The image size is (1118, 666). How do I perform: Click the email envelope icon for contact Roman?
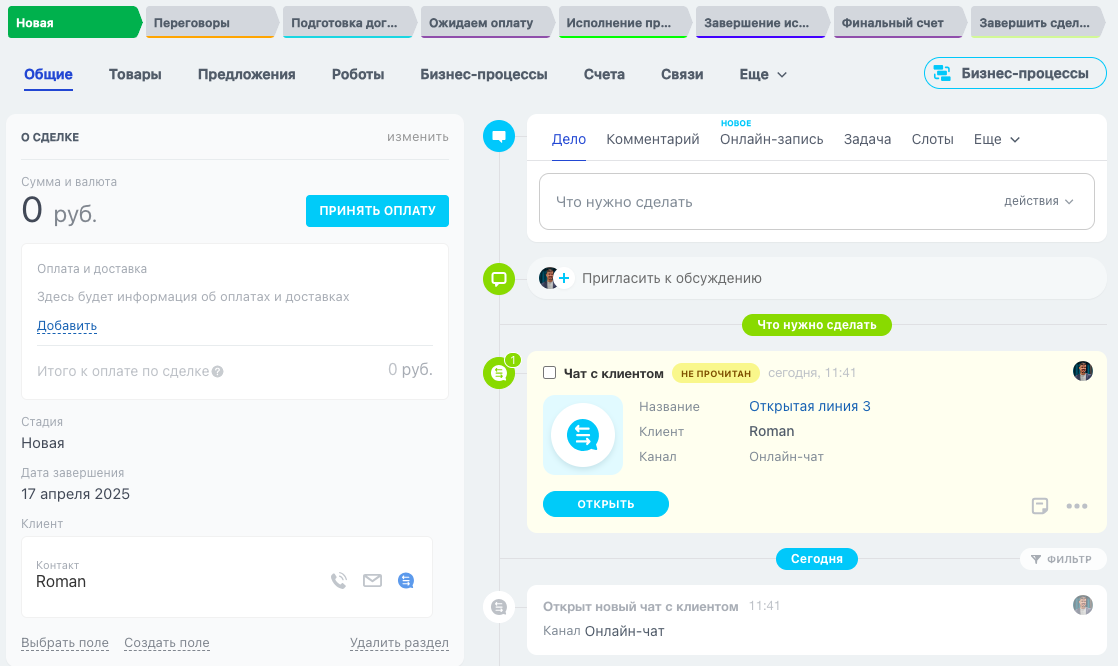click(372, 580)
